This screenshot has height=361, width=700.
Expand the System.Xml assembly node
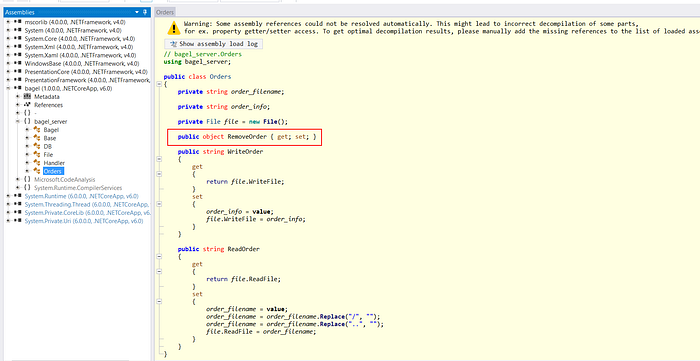[x=8, y=47]
